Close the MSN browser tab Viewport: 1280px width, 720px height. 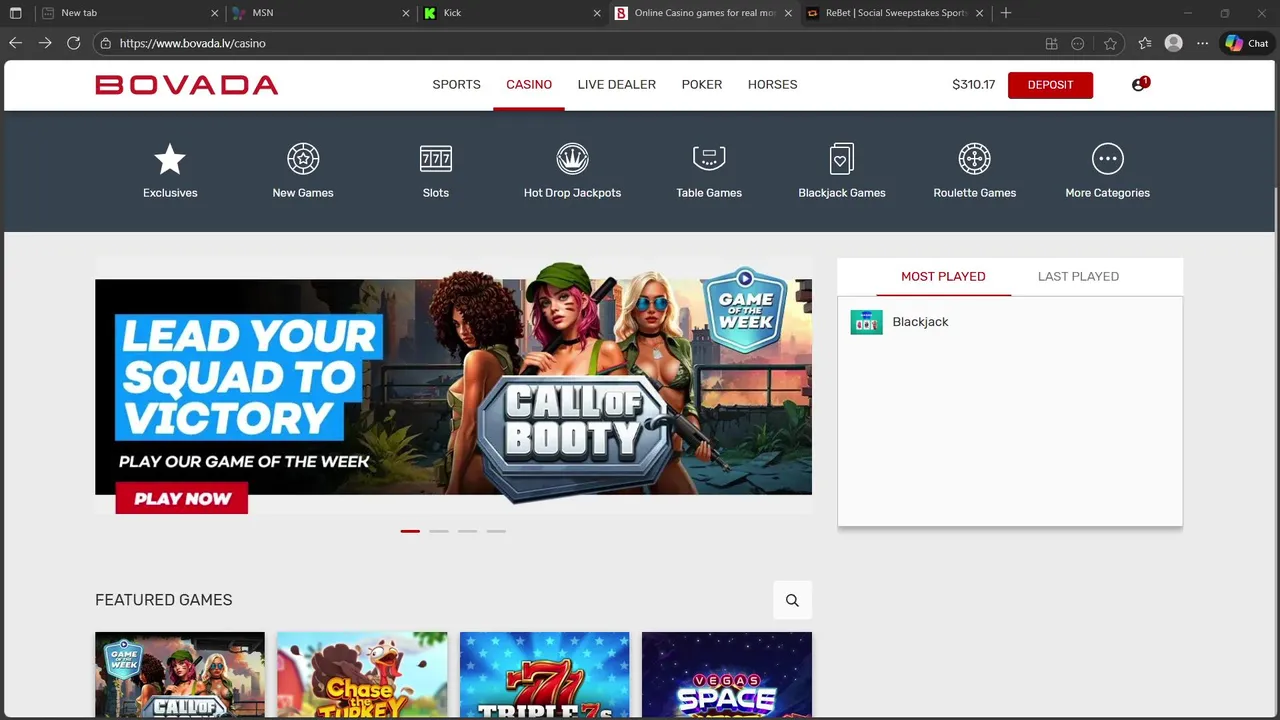[x=406, y=13]
